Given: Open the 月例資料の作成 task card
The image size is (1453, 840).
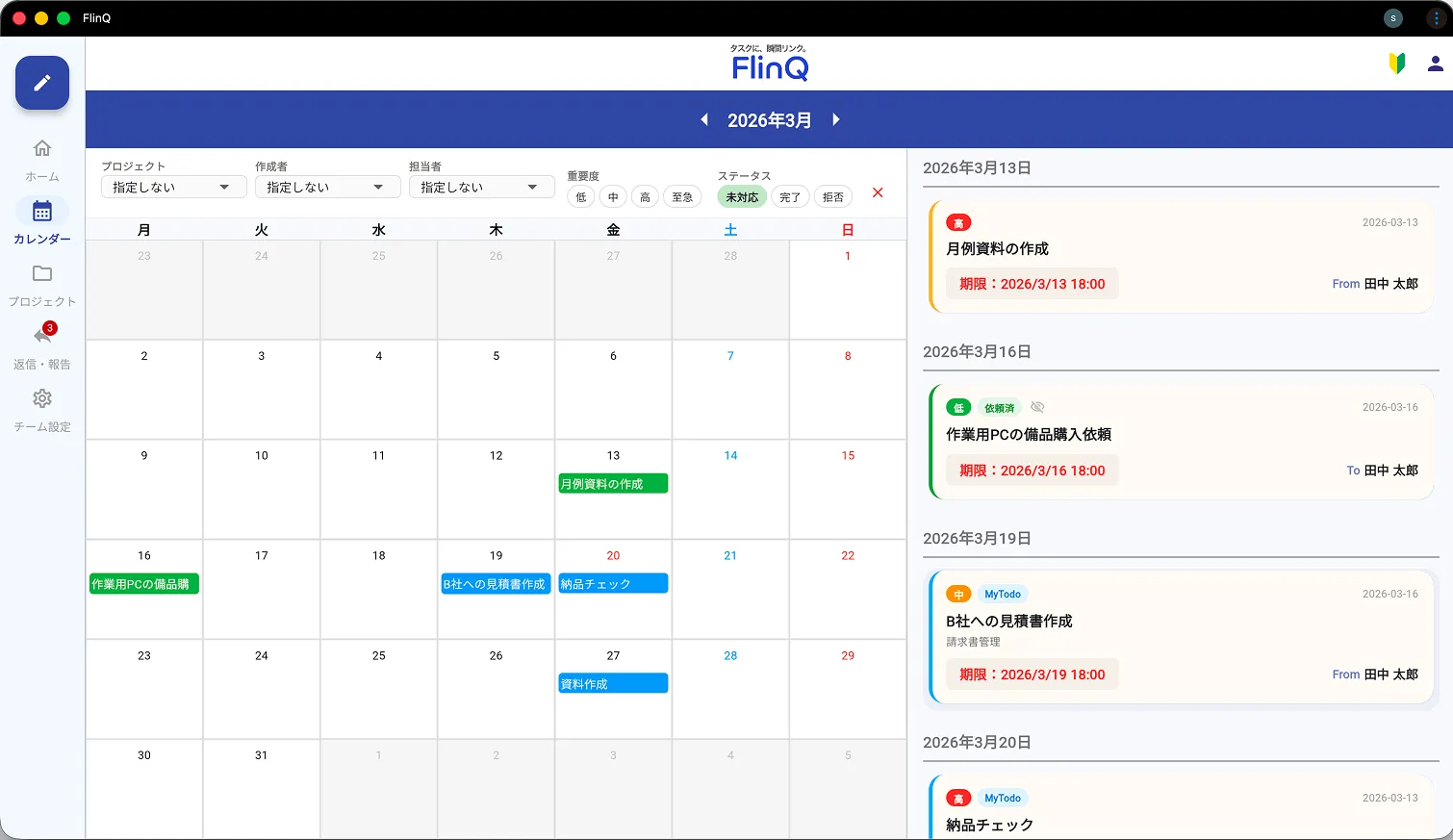Looking at the screenshot, I should point(1181,257).
